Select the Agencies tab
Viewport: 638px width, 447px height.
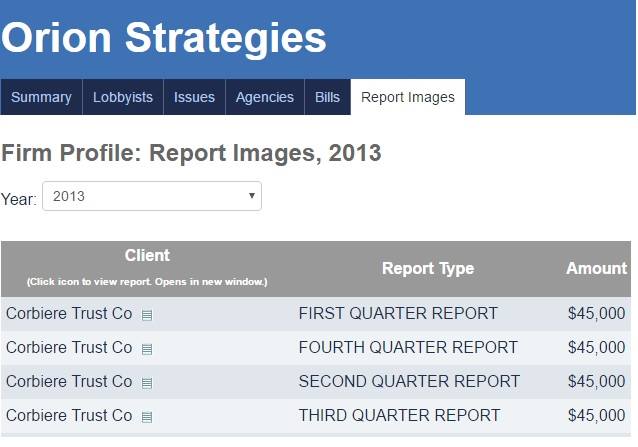(x=265, y=97)
